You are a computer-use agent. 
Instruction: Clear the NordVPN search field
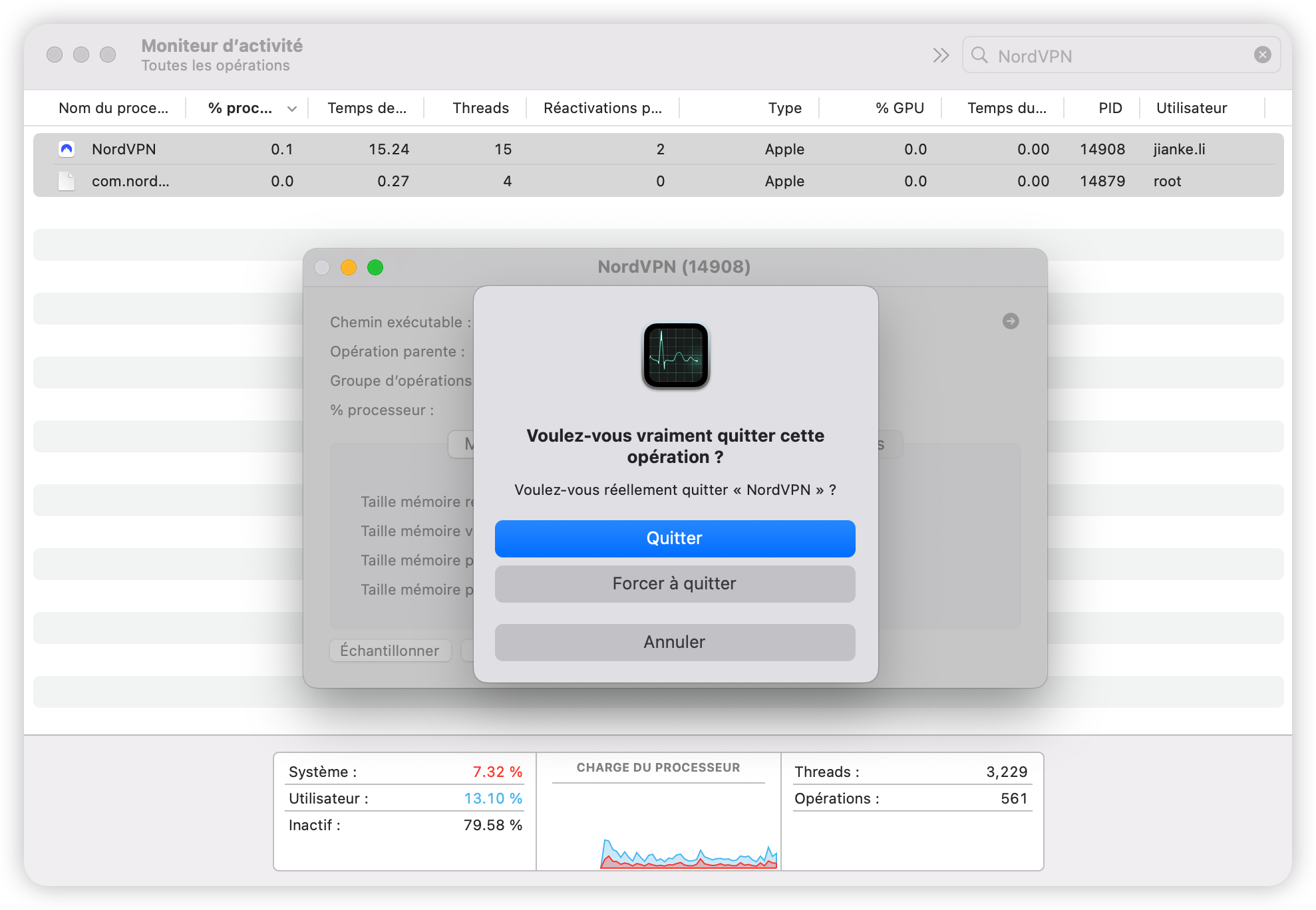coord(1262,55)
